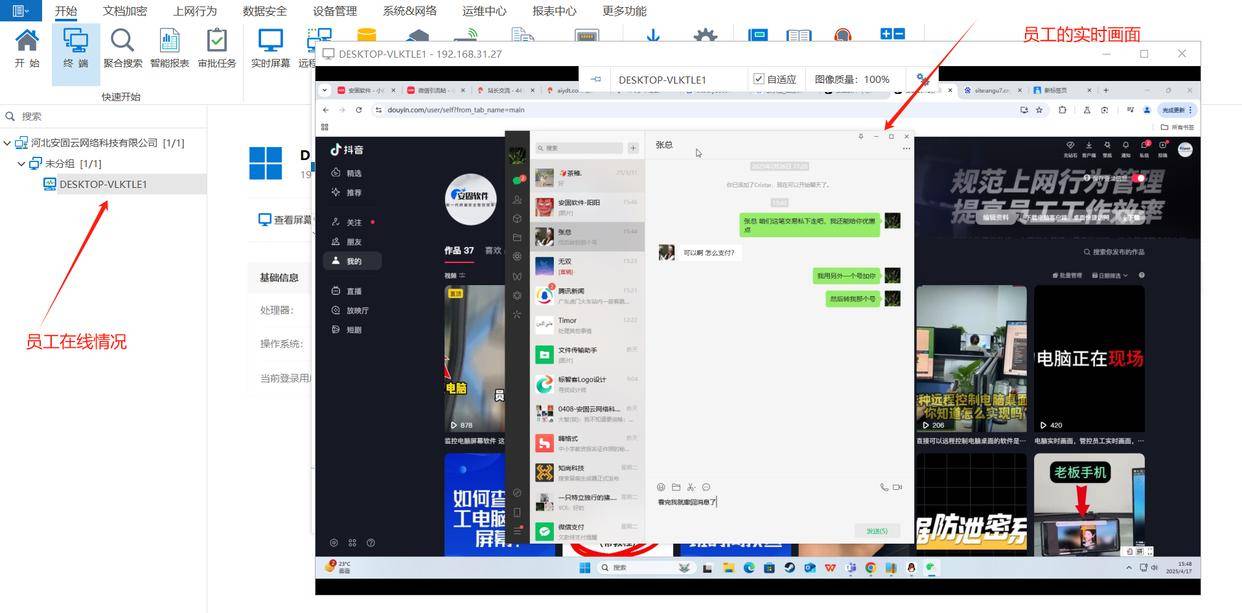This screenshot has width=1242, height=613.
Task: Click WeChat plus button beside search
Action: (x=633, y=148)
